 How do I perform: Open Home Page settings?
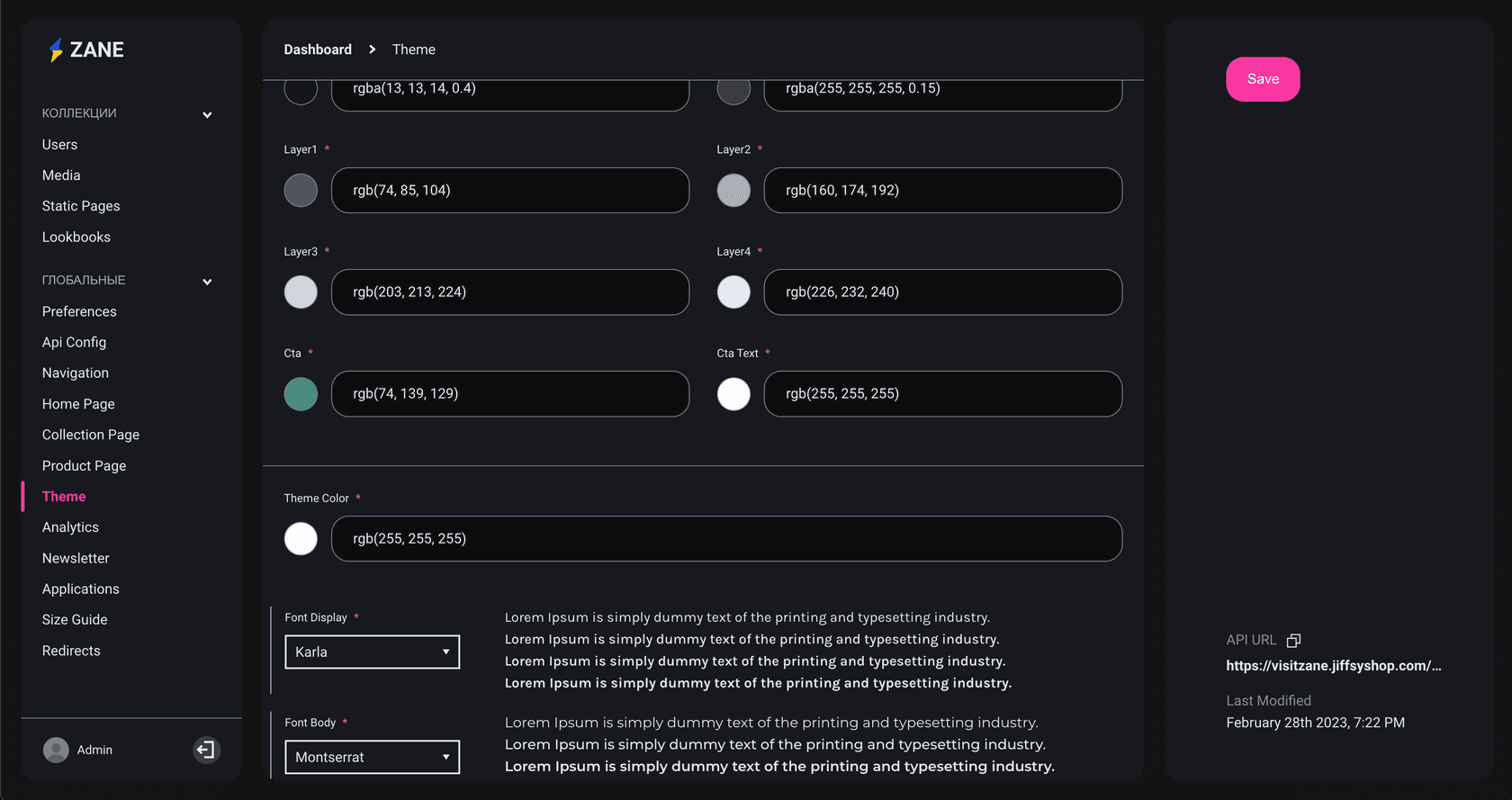coord(78,404)
